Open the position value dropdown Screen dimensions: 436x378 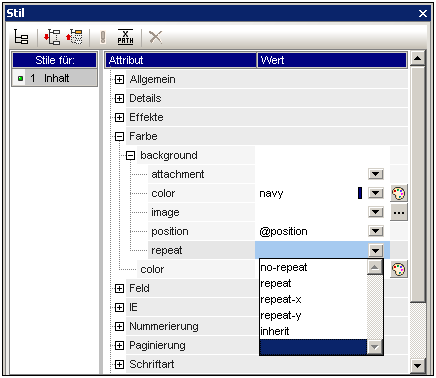click(x=376, y=231)
